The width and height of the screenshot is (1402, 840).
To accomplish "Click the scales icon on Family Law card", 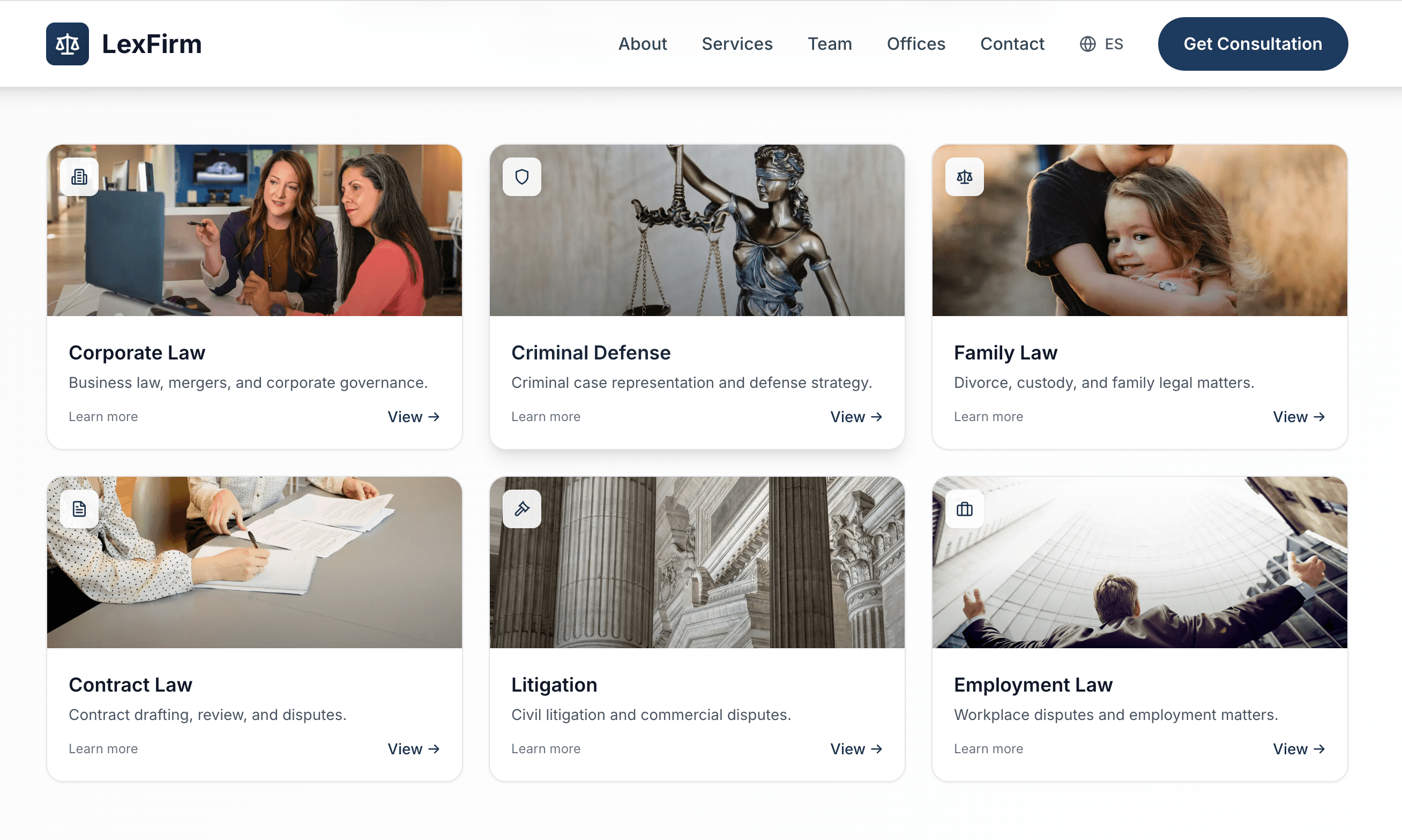I will (x=964, y=177).
